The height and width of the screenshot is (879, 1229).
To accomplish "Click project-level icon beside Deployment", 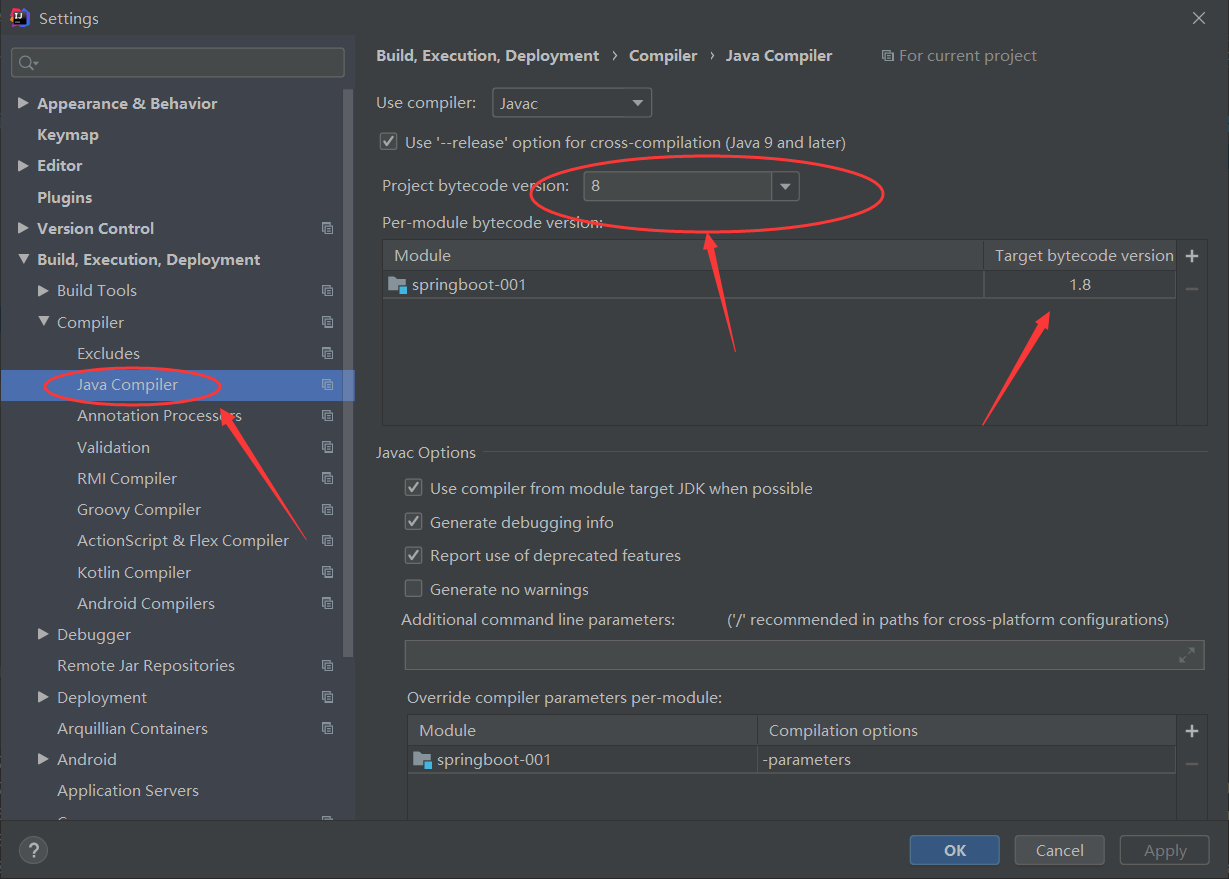I will [x=327, y=697].
